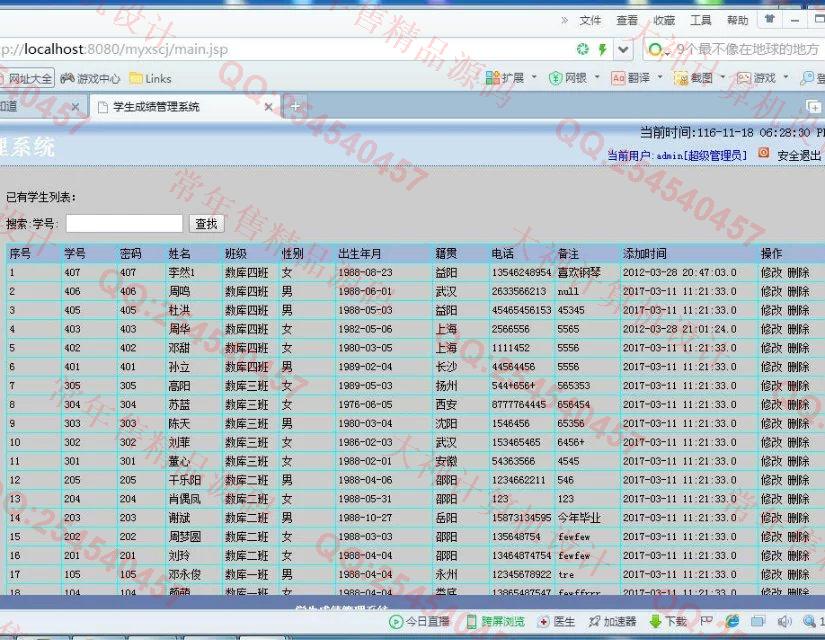The image size is (825, 640).
Task: Click 修改 for student 苏蓝
Action: (x=771, y=405)
